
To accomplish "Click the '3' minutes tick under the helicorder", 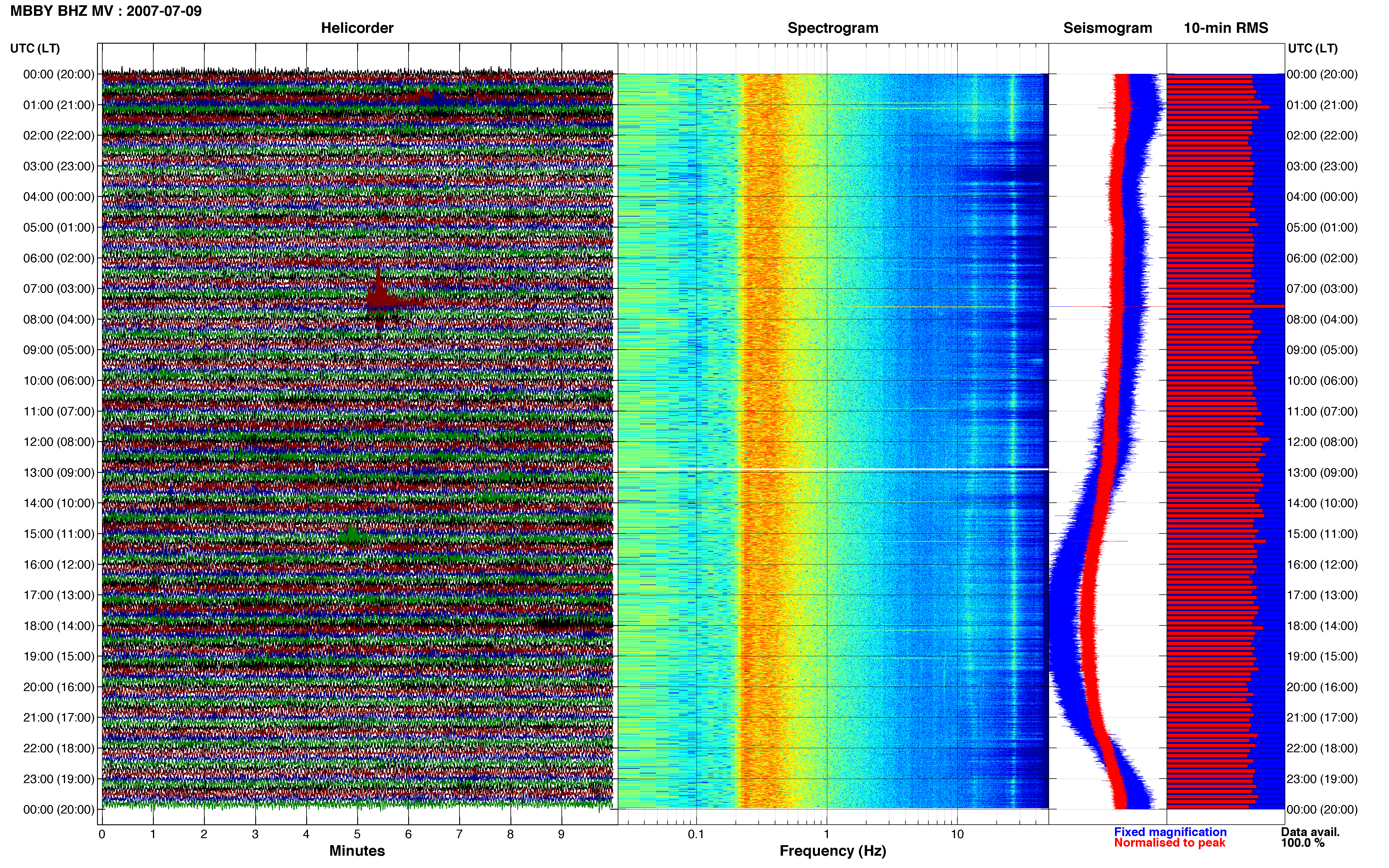I will [255, 834].
